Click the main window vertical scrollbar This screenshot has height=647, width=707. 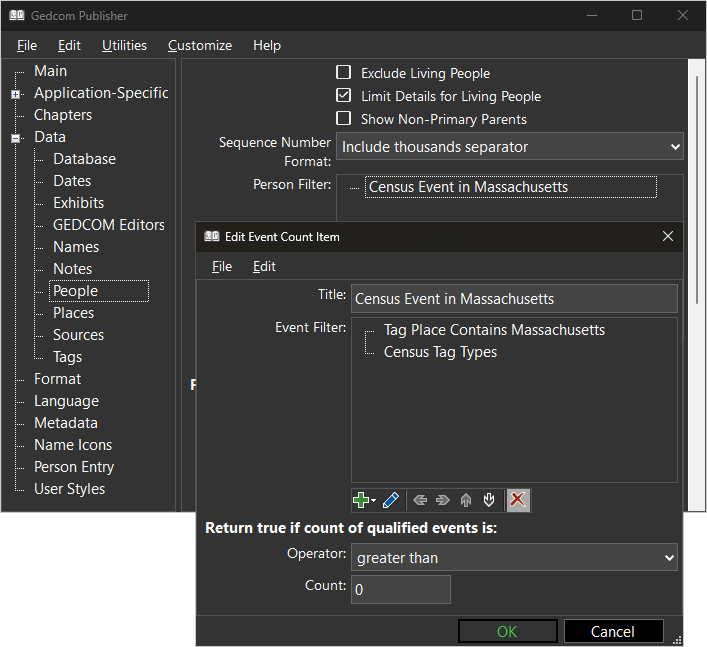pyautogui.click(x=697, y=189)
